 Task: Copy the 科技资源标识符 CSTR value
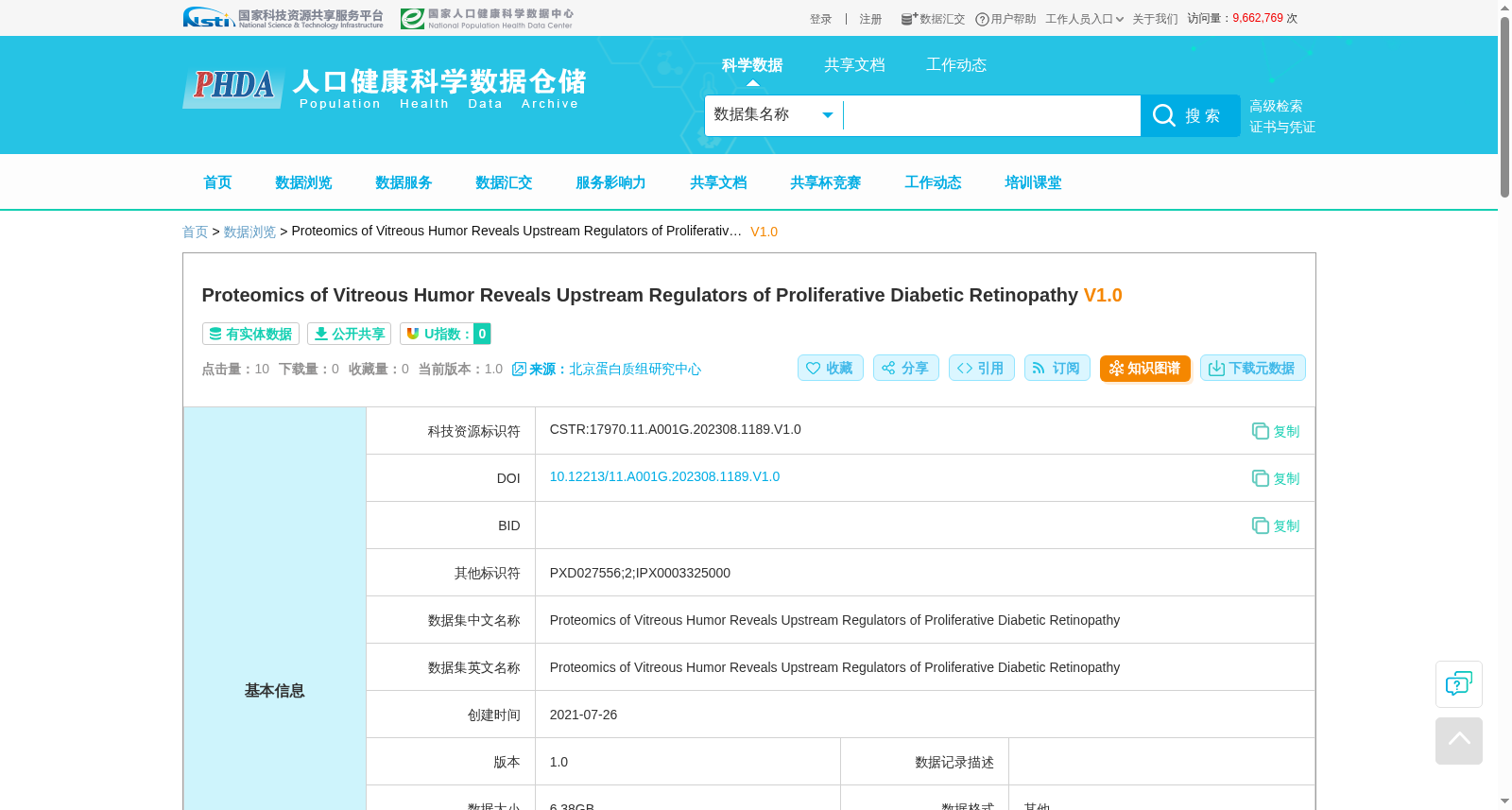1276,431
